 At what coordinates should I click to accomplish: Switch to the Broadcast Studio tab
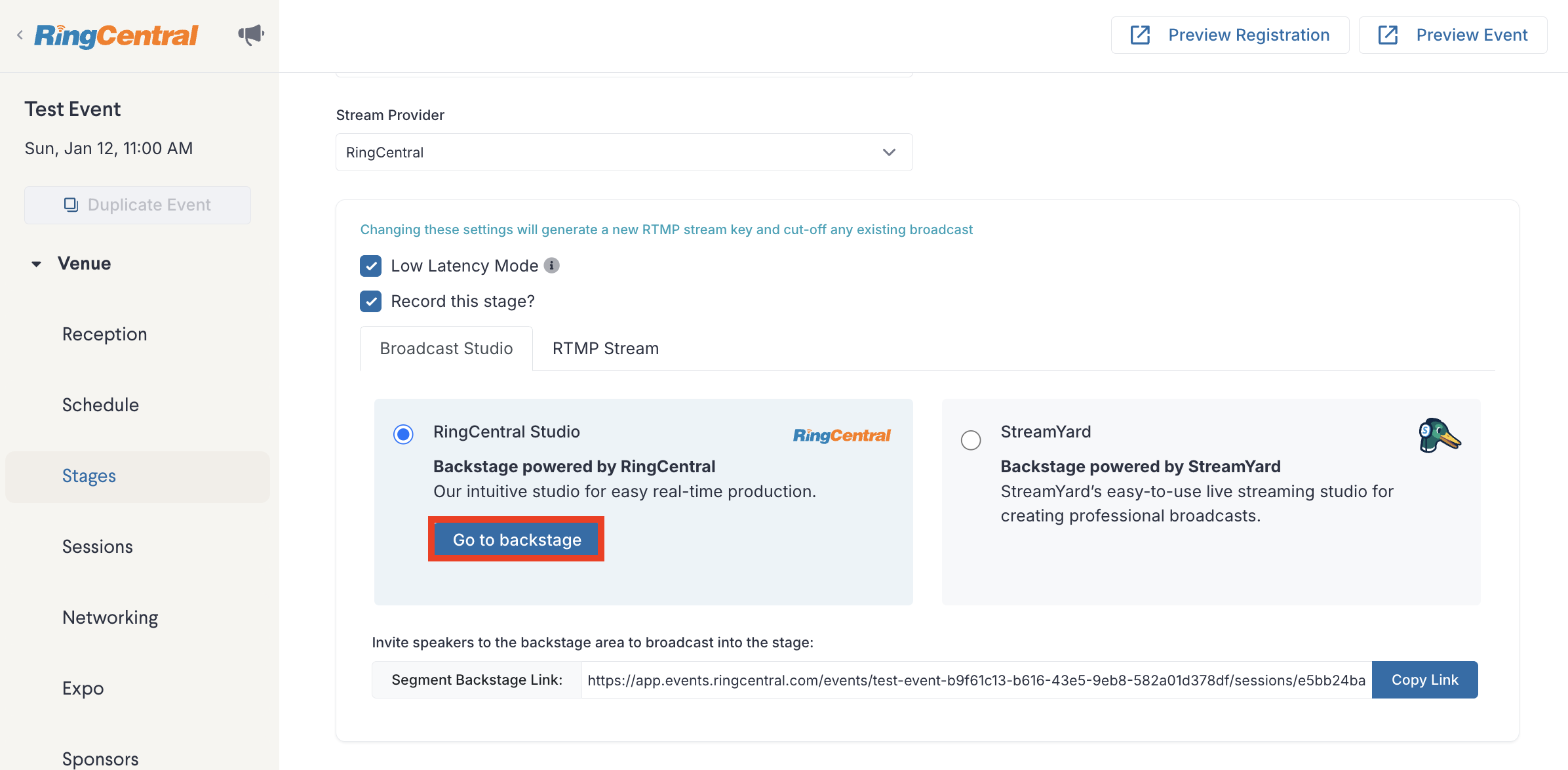[x=446, y=348]
